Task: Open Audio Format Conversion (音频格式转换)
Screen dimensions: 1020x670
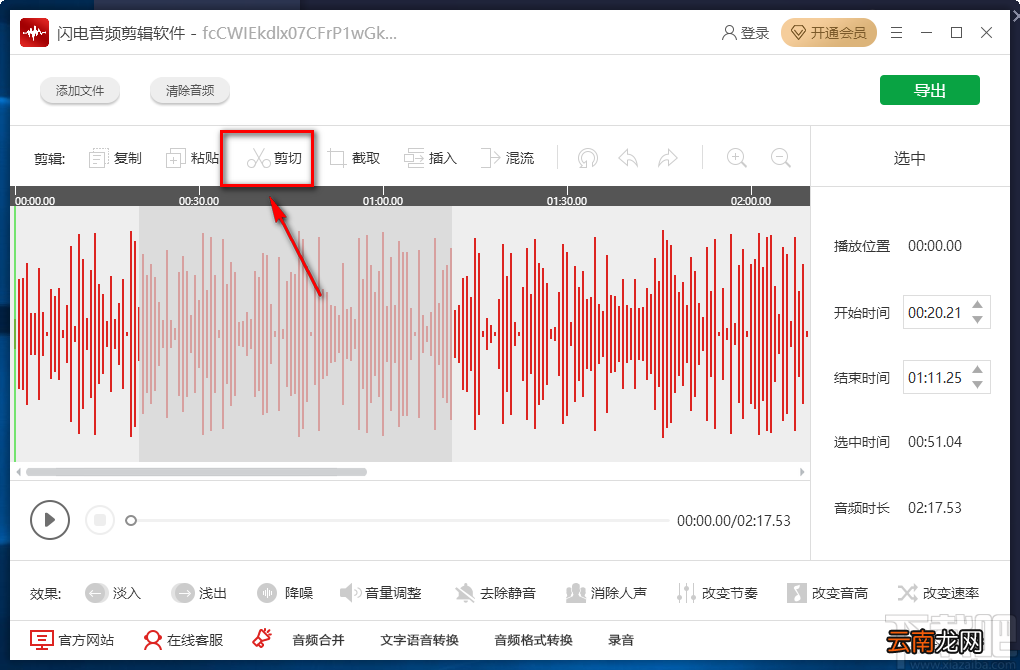Action: (533, 640)
